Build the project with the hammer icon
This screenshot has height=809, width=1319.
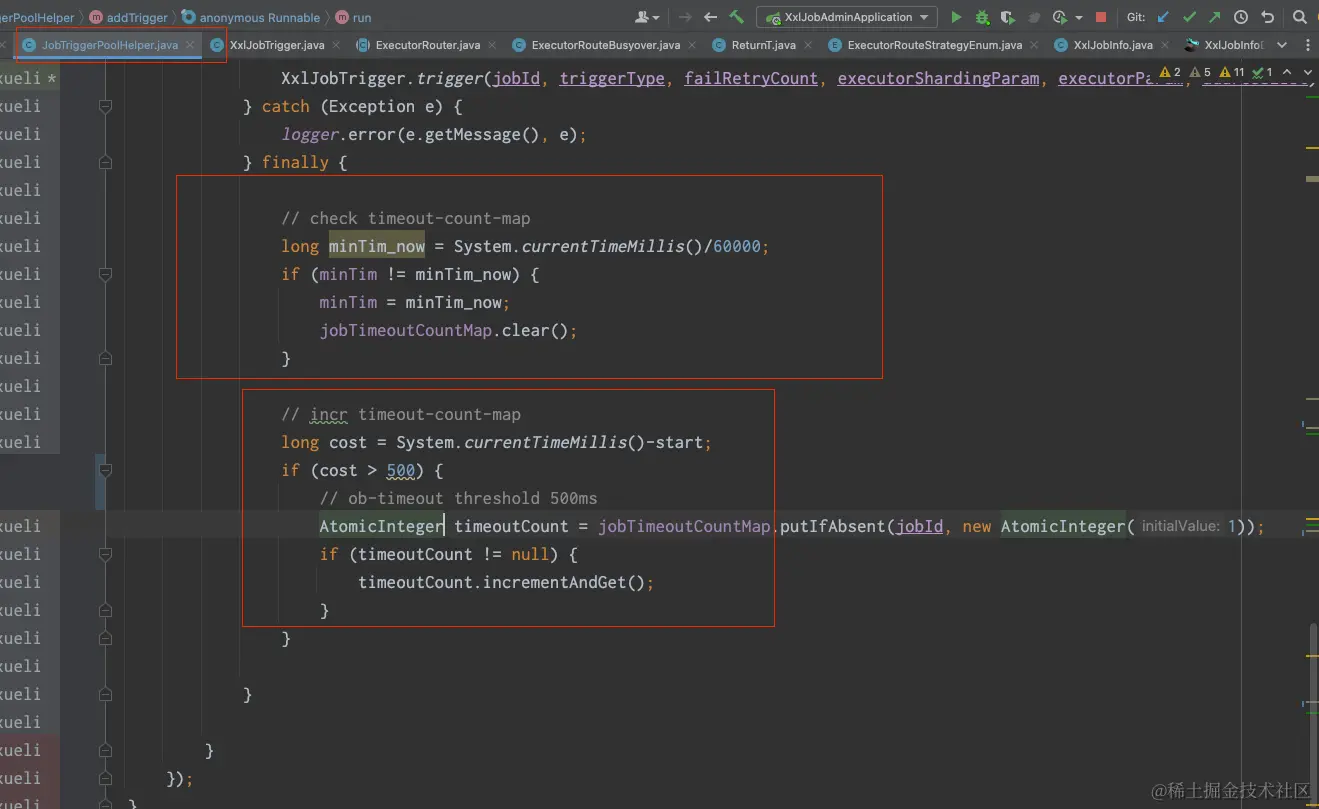coord(737,17)
